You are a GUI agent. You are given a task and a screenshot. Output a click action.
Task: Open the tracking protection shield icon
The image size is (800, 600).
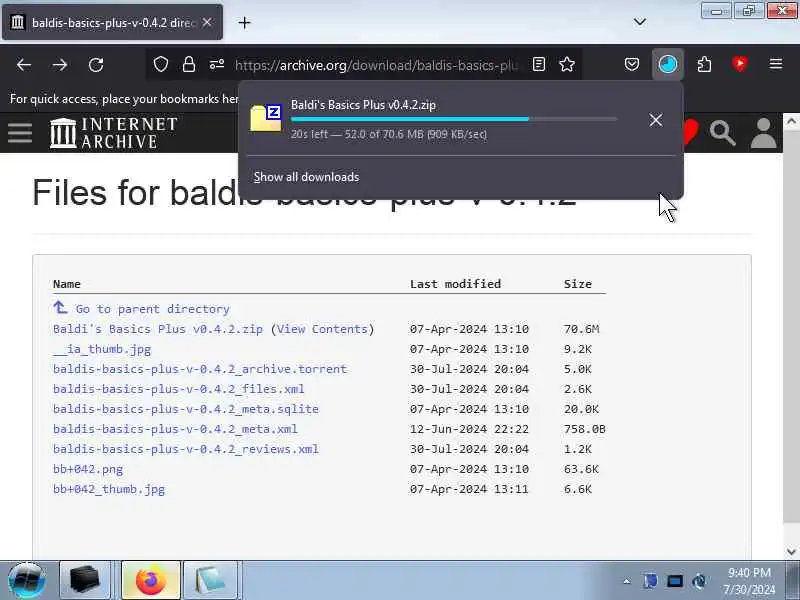point(161,64)
